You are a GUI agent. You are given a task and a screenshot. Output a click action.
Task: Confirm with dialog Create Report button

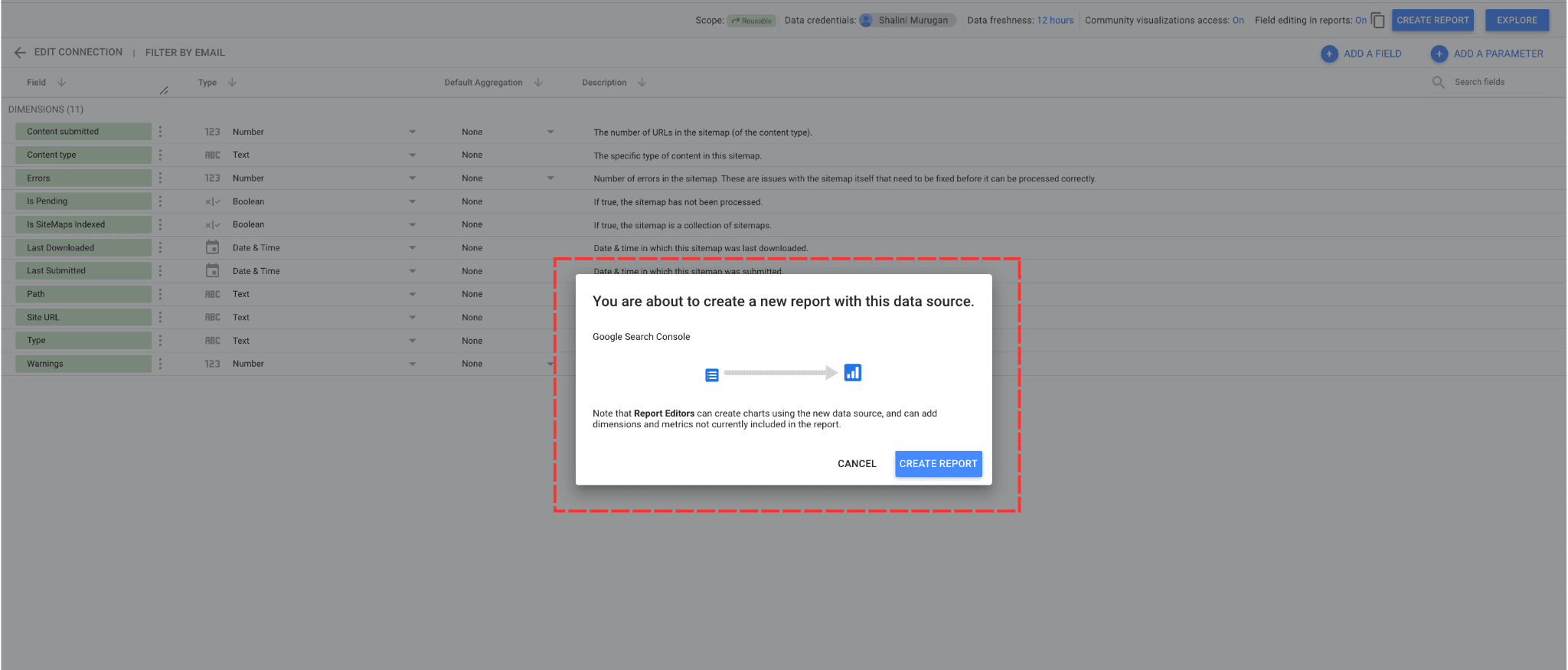point(938,464)
